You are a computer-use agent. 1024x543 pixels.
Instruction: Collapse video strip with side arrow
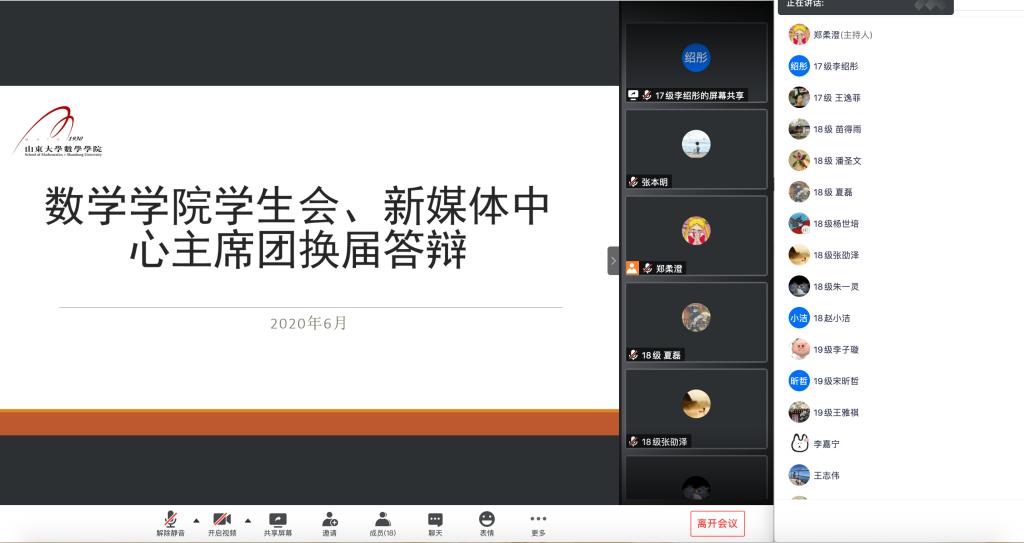point(613,261)
